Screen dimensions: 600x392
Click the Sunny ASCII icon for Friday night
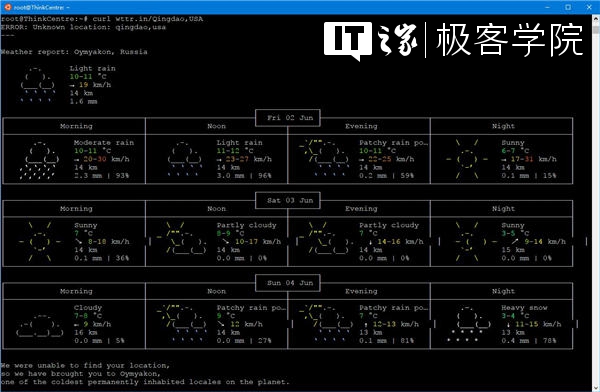[466, 159]
